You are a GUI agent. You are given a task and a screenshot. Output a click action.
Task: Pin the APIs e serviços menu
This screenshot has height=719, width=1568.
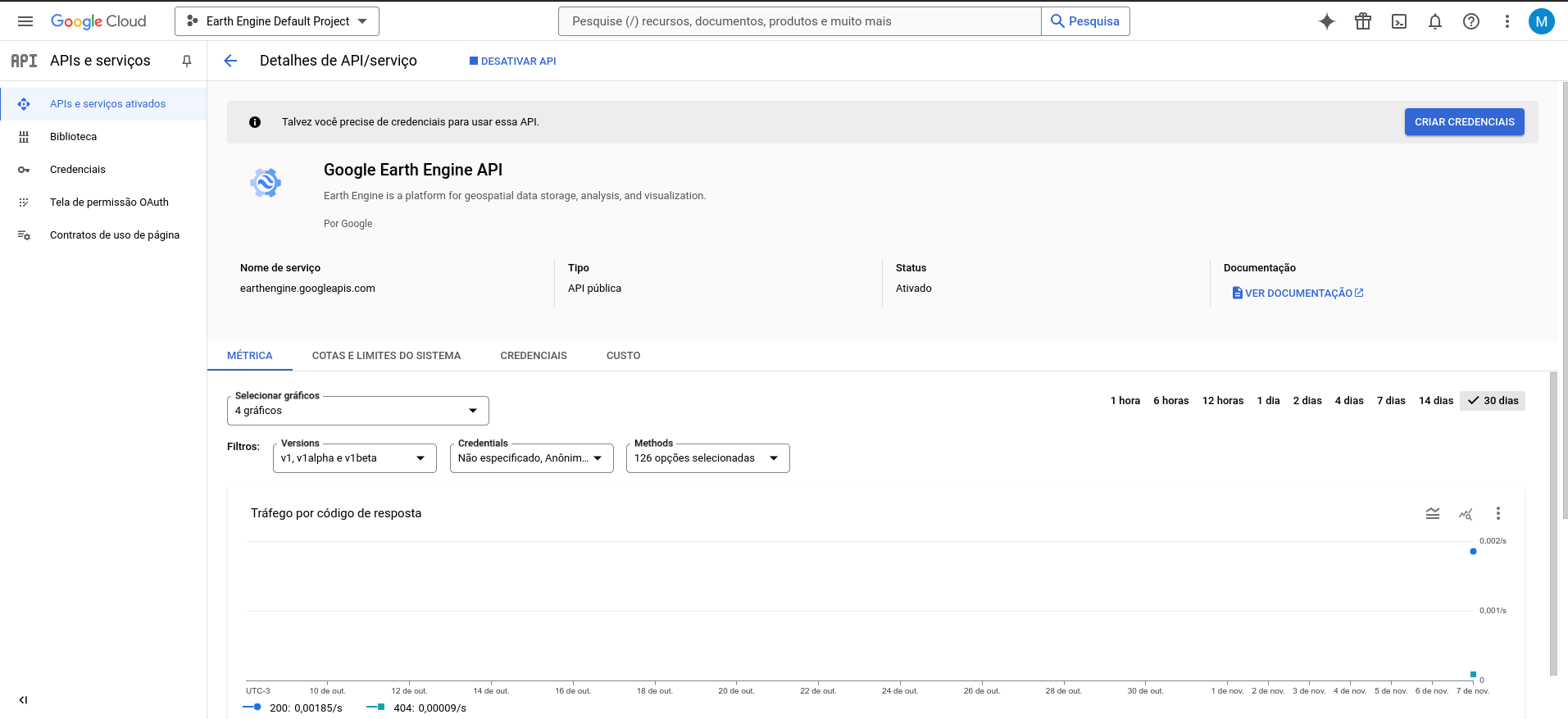click(187, 61)
